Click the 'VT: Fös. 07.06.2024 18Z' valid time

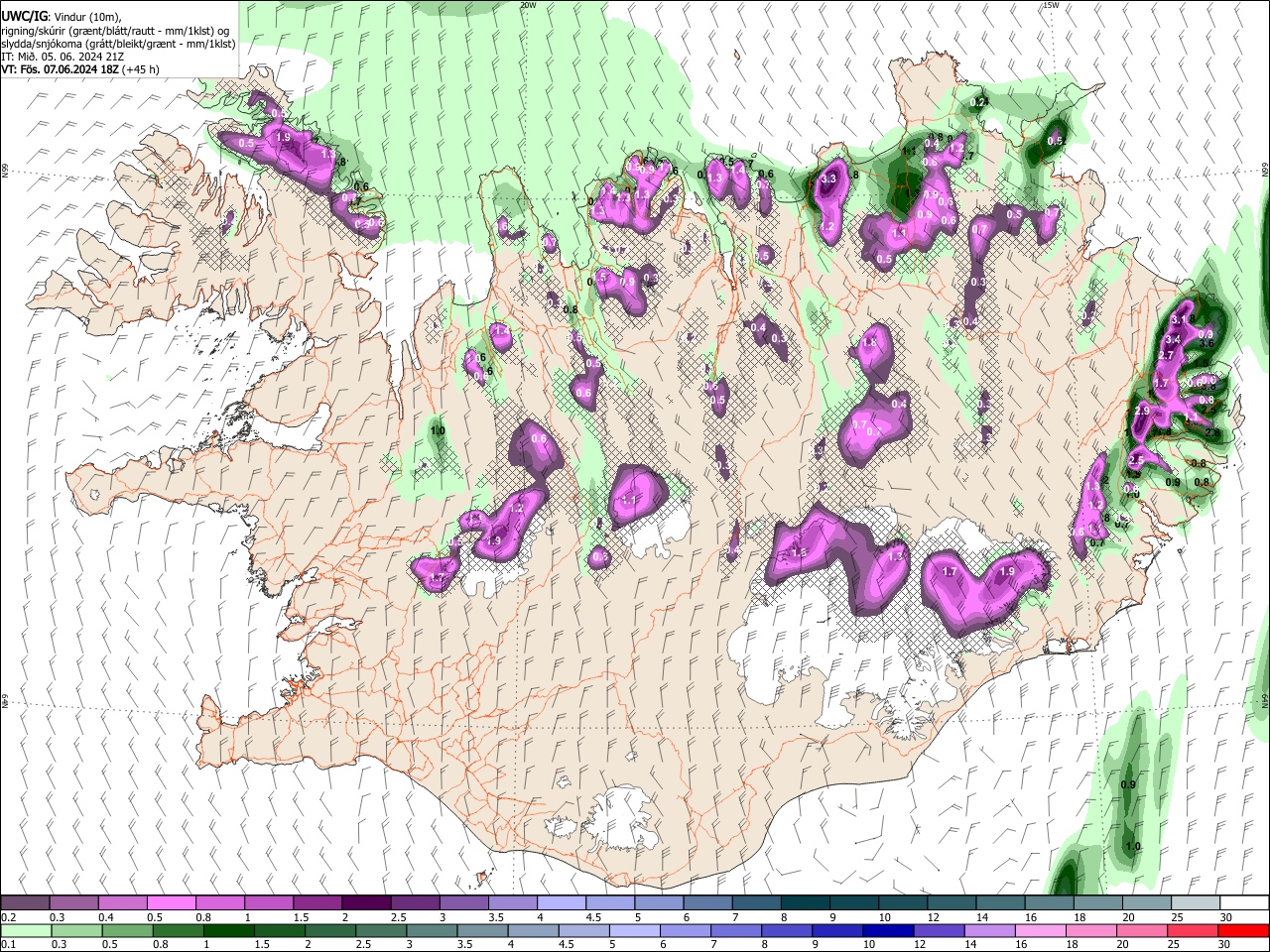(x=61, y=69)
